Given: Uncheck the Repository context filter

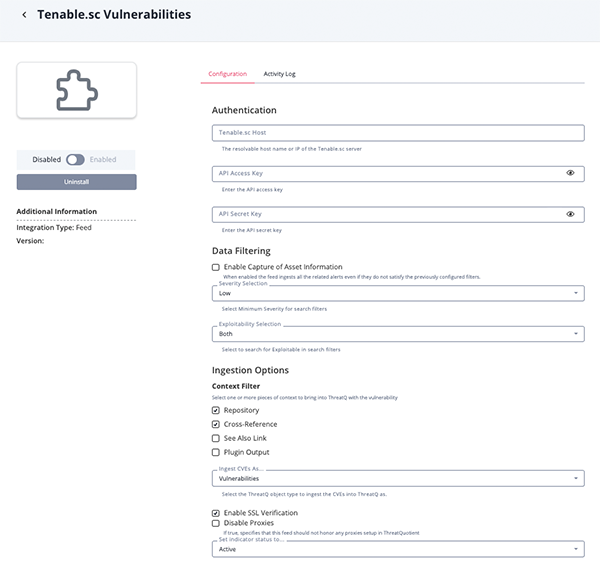Looking at the screenshot, I should coord(216,410).
